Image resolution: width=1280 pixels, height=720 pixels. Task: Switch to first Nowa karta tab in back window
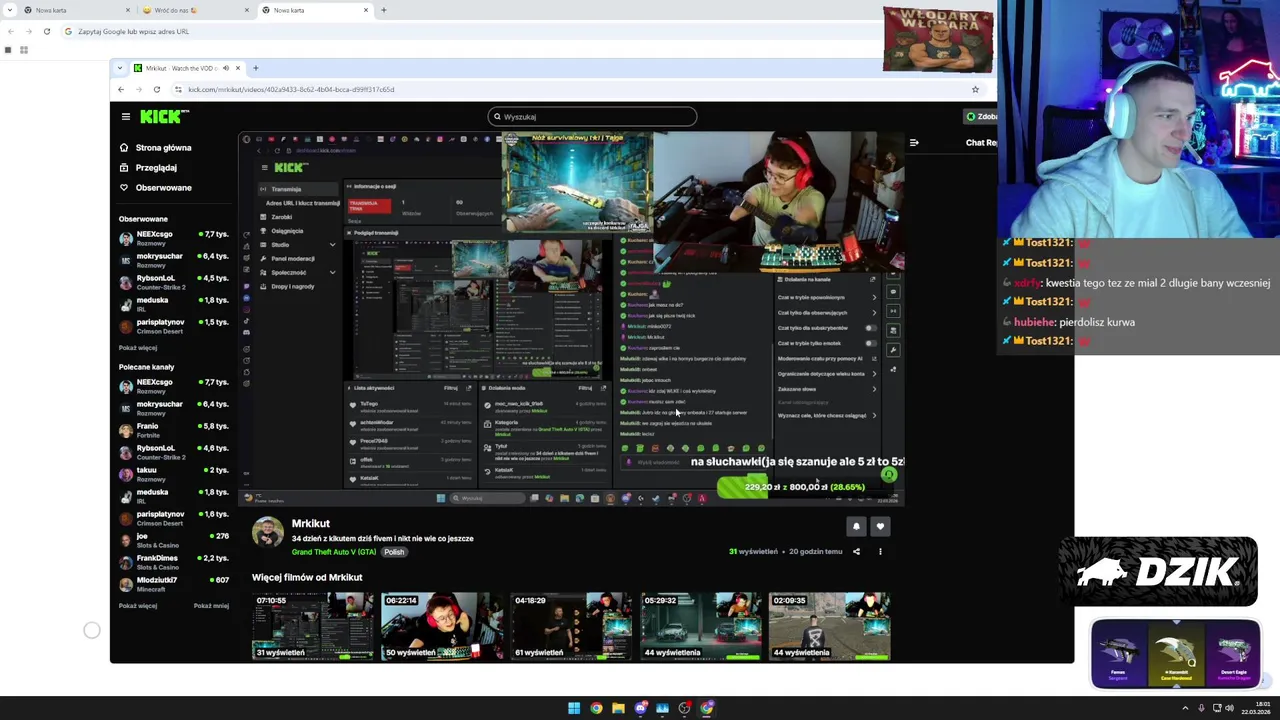point(78,10)
